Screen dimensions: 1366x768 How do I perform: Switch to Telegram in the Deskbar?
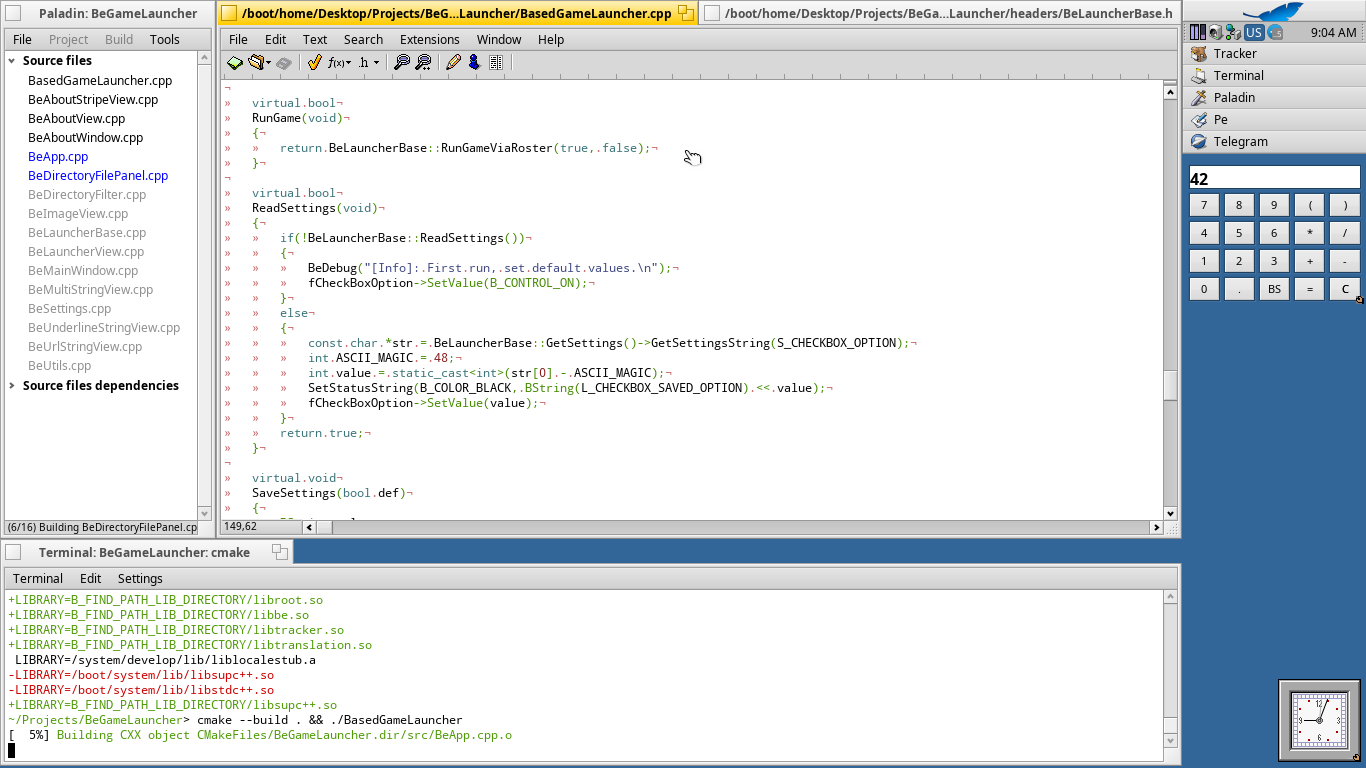(1273, 142)
